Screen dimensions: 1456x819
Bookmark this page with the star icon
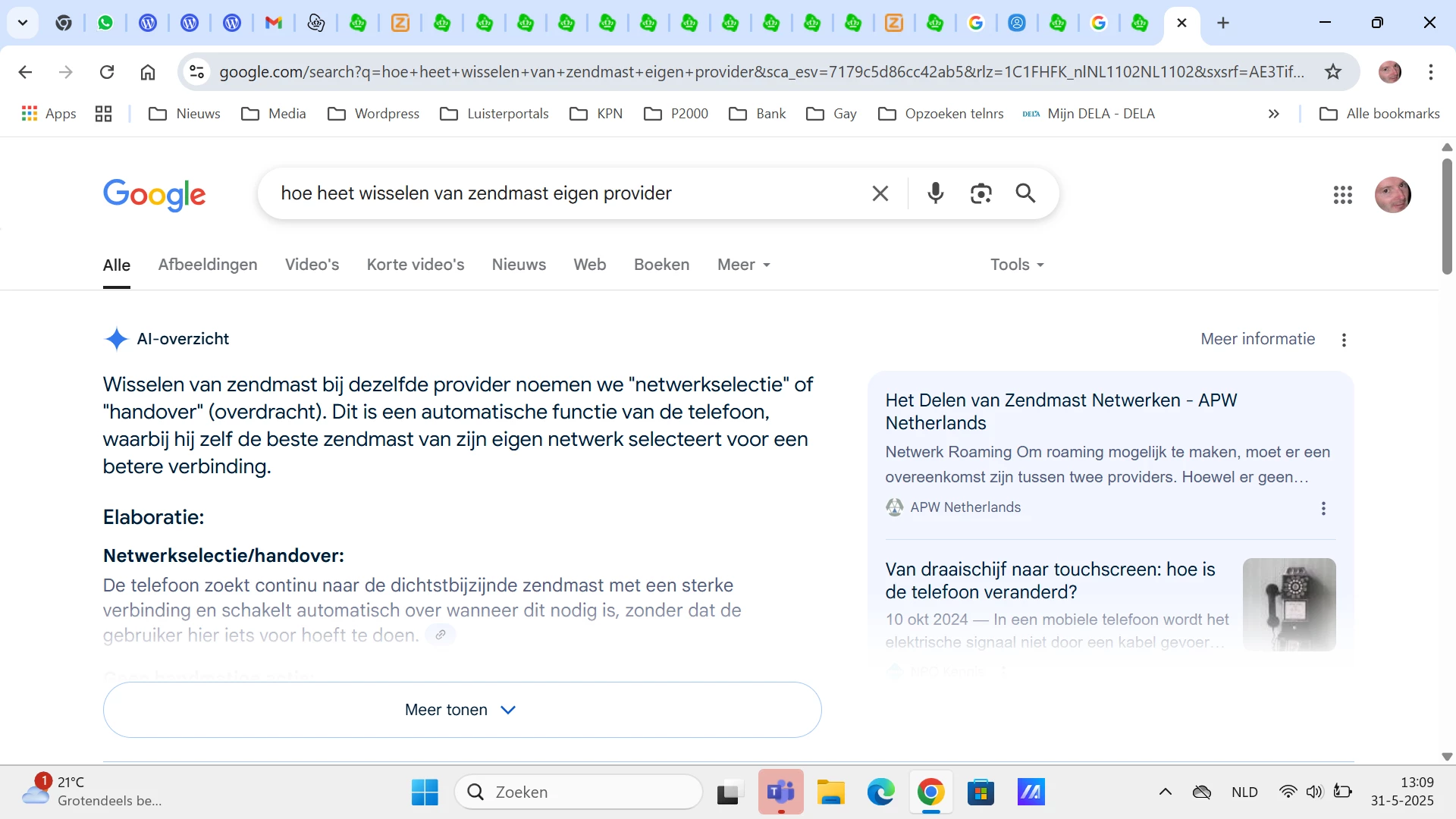[1333, 72]
